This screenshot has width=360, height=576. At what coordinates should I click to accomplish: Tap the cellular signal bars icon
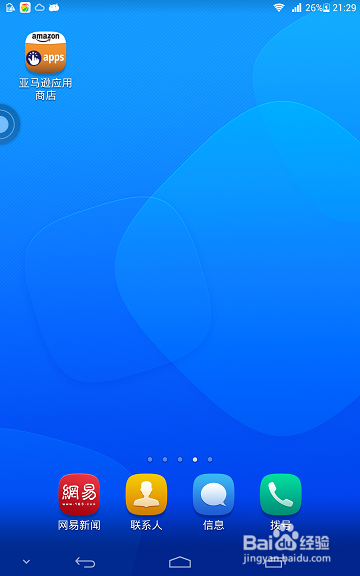coord(296,7)
